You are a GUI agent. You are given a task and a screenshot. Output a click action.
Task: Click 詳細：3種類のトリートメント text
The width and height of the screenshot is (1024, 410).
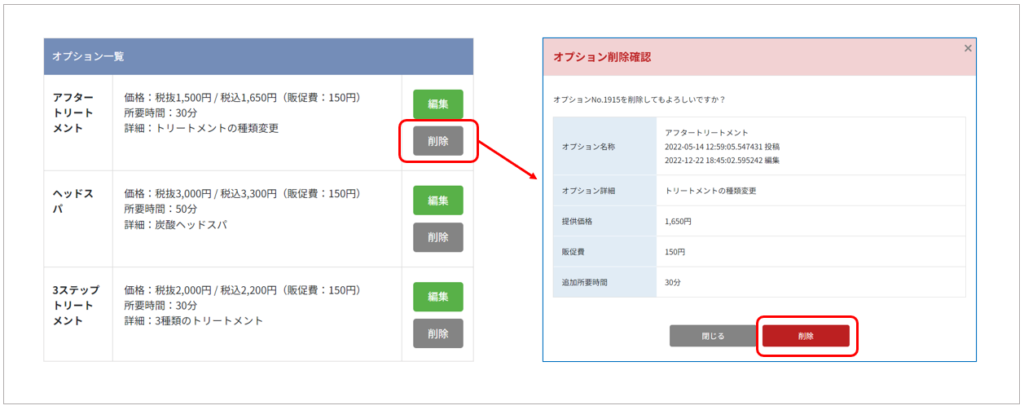pos(193,321)
